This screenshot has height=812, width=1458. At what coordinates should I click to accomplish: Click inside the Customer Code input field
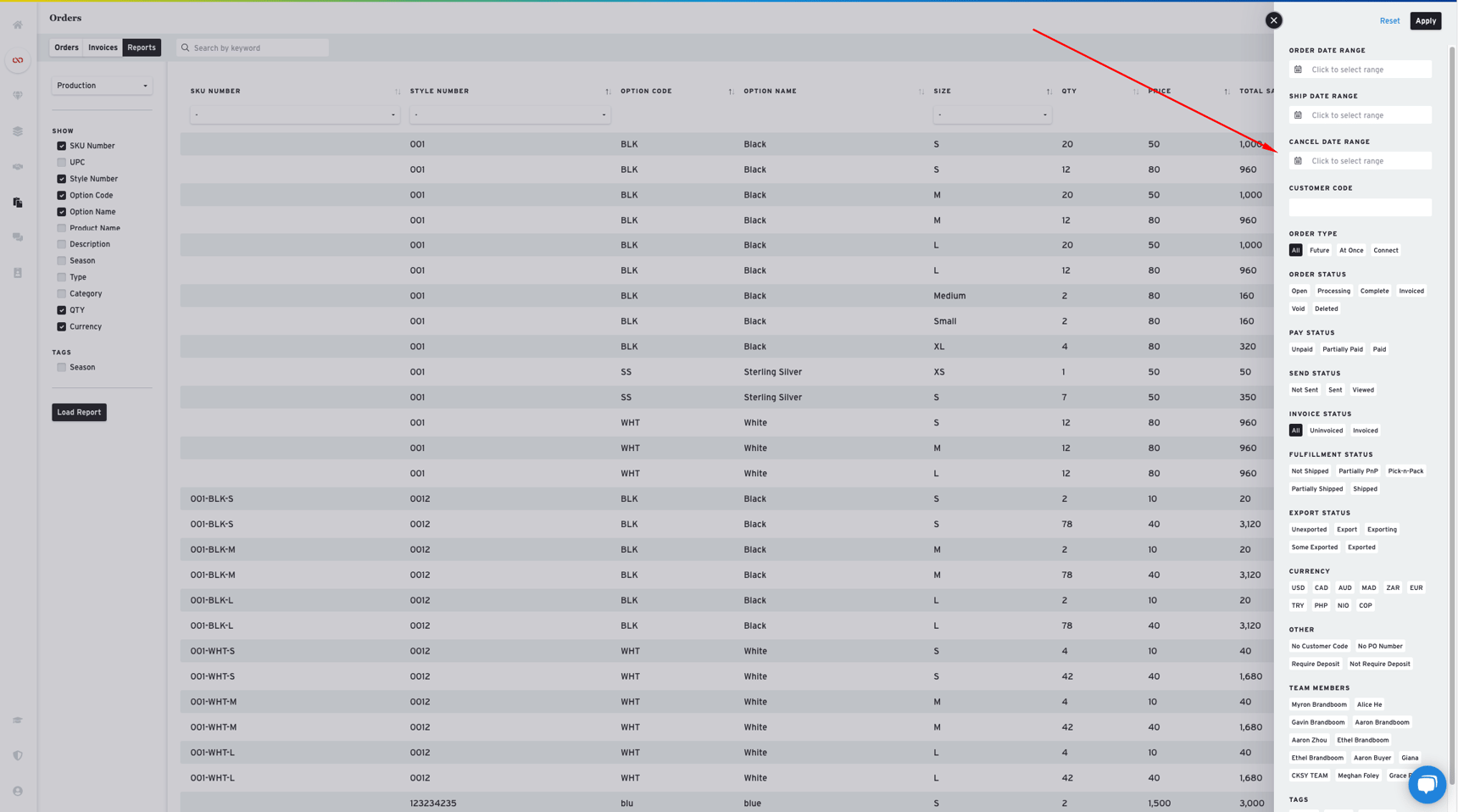pyautogui.click(x=1360, y=207)
